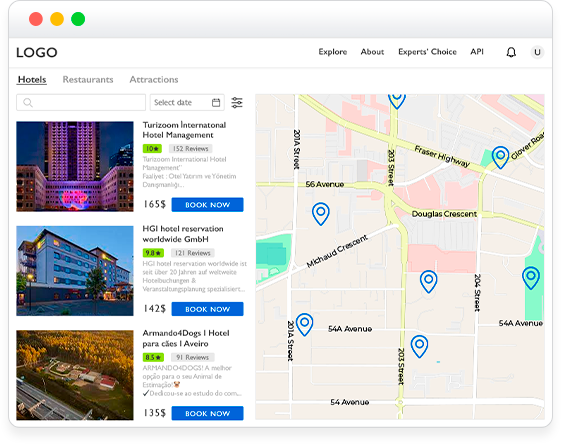Book the Turizoom hotel for 165$
Image resolution: width=561 pixels, height=444 pixels.
click(208, 205)
